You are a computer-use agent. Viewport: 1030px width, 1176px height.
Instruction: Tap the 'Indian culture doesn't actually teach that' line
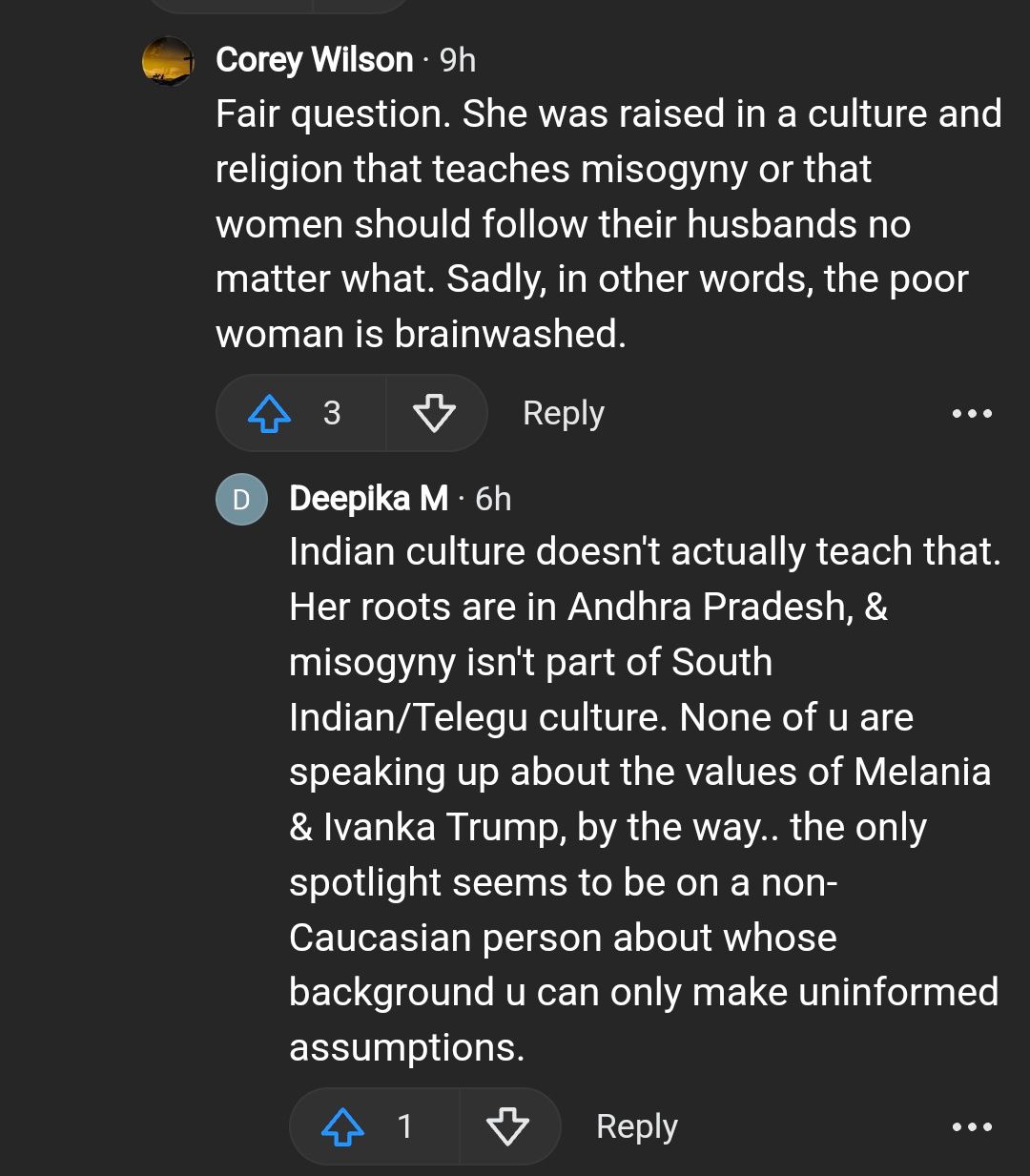[645, 552]
